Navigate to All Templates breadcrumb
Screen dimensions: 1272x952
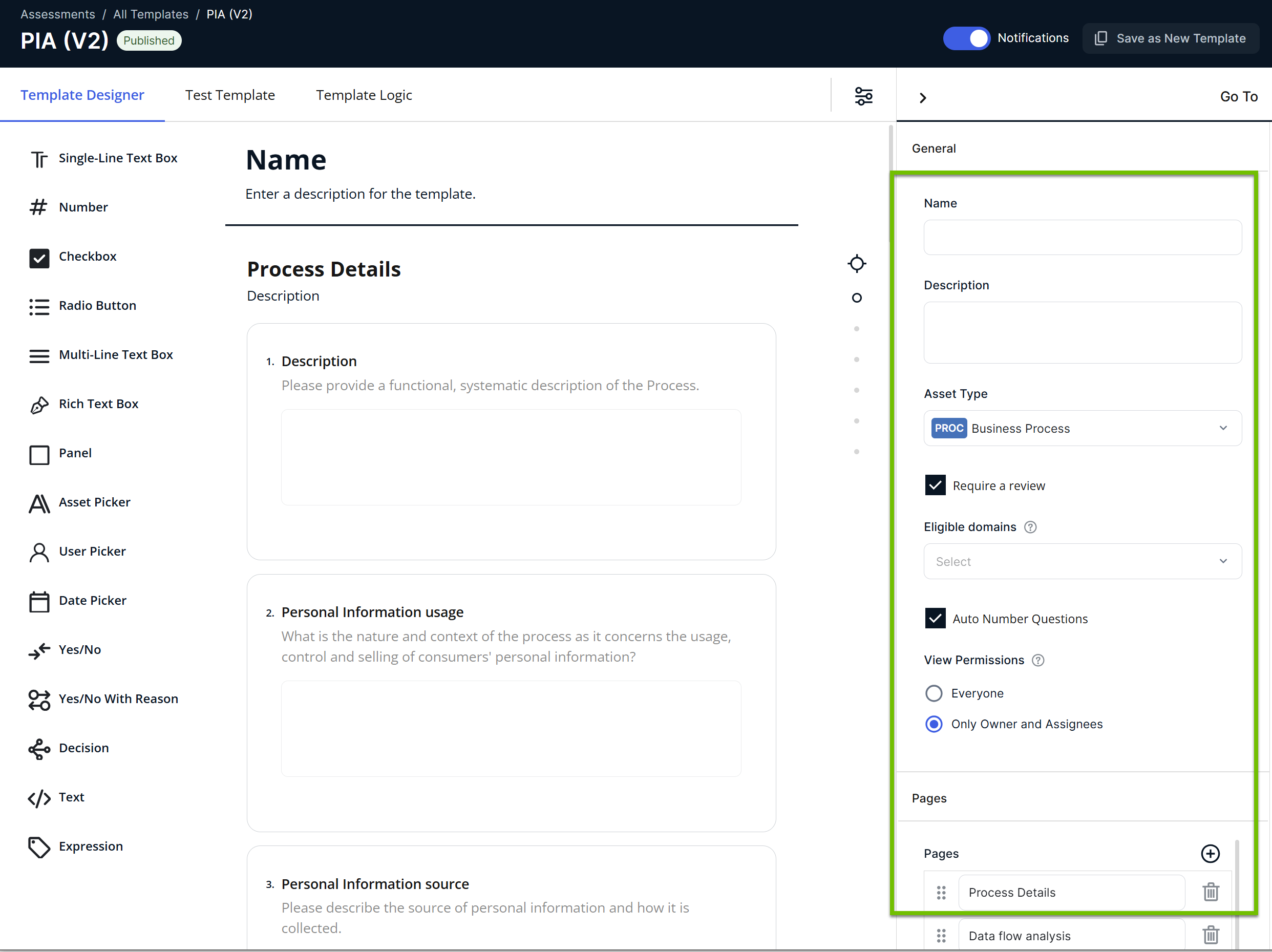click(151, 14)
